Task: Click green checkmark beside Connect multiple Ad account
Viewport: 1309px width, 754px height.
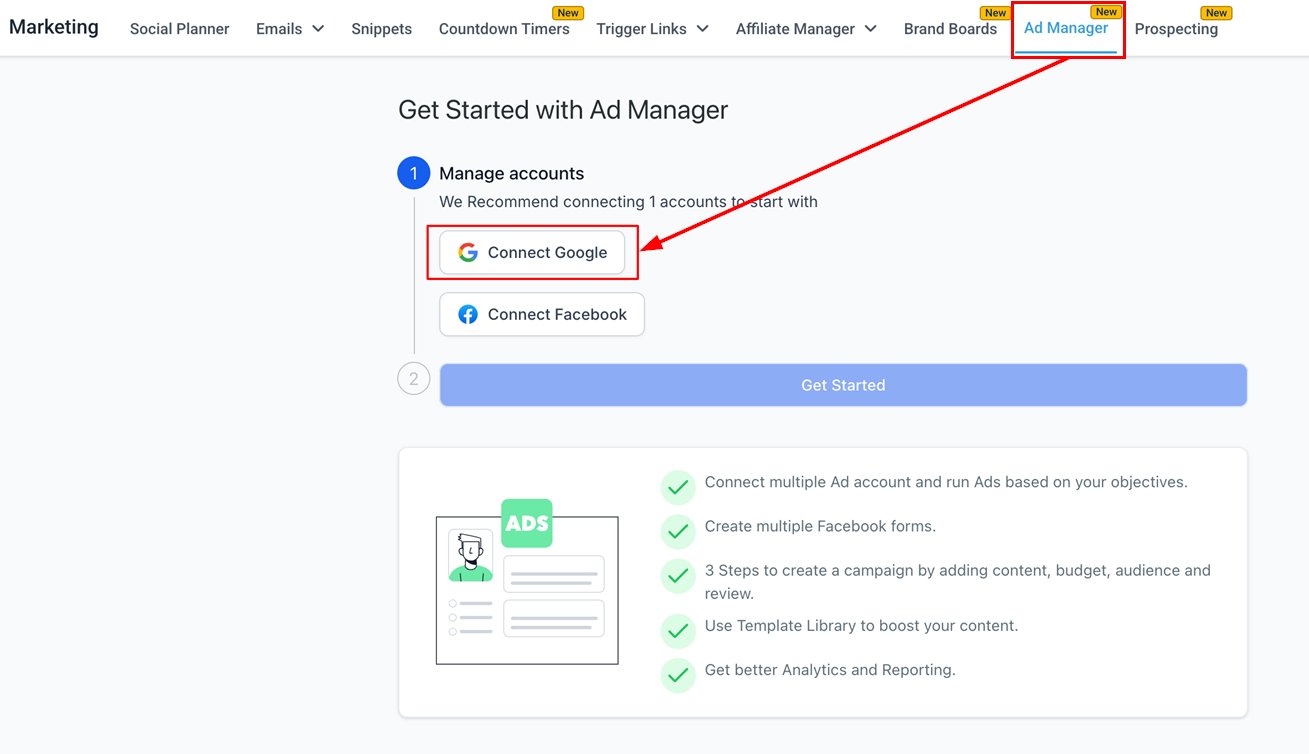Action: 678,487
